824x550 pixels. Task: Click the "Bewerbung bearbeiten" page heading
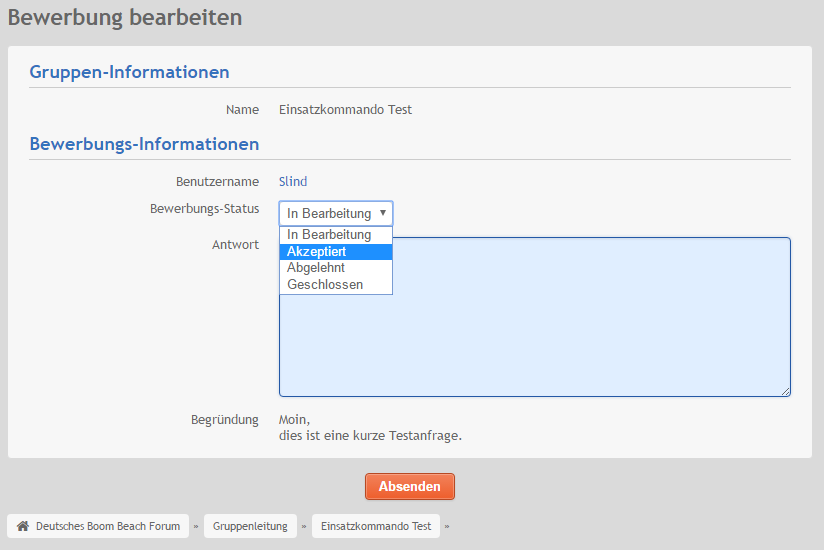pyautogui.click(x=125, y=18)
